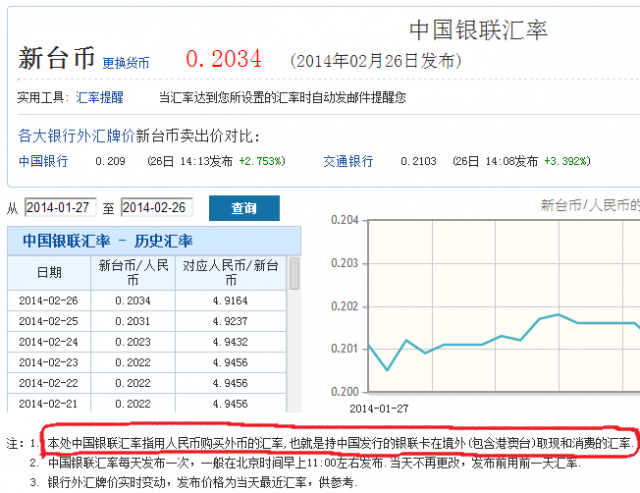Viewport: 640px width, 493px height.
Task: Click the 交通银行 link
Action: (x=348, y=161)
